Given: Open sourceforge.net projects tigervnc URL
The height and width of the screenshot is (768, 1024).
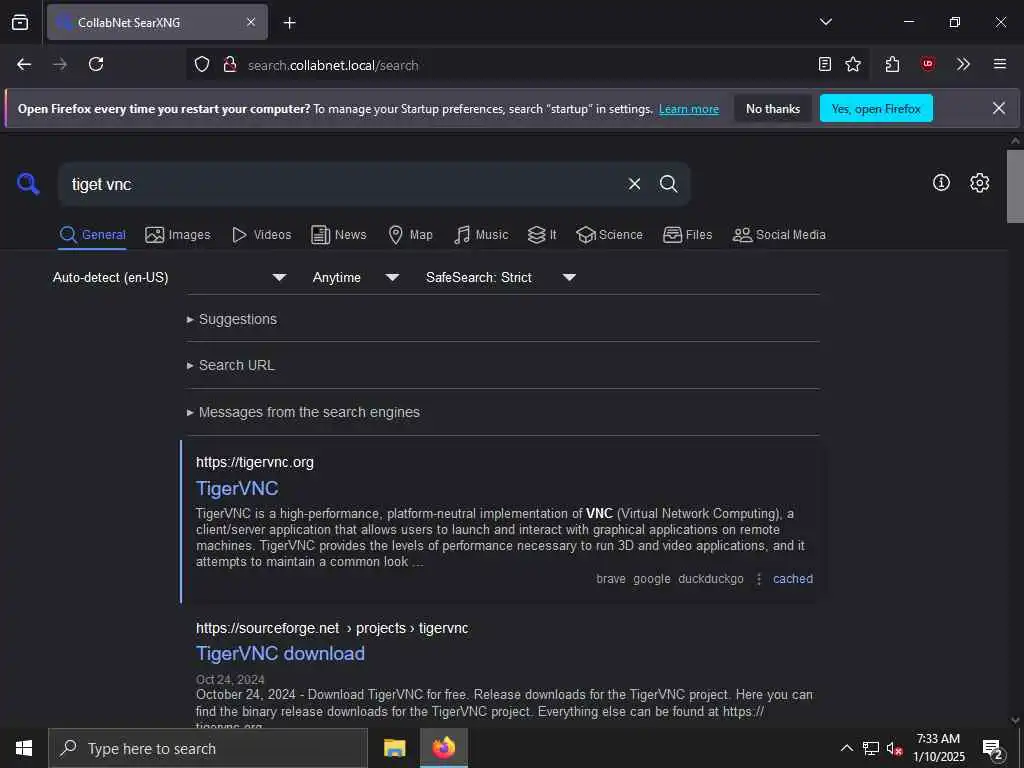Looking at the screenshot, I should click(332, 628).
